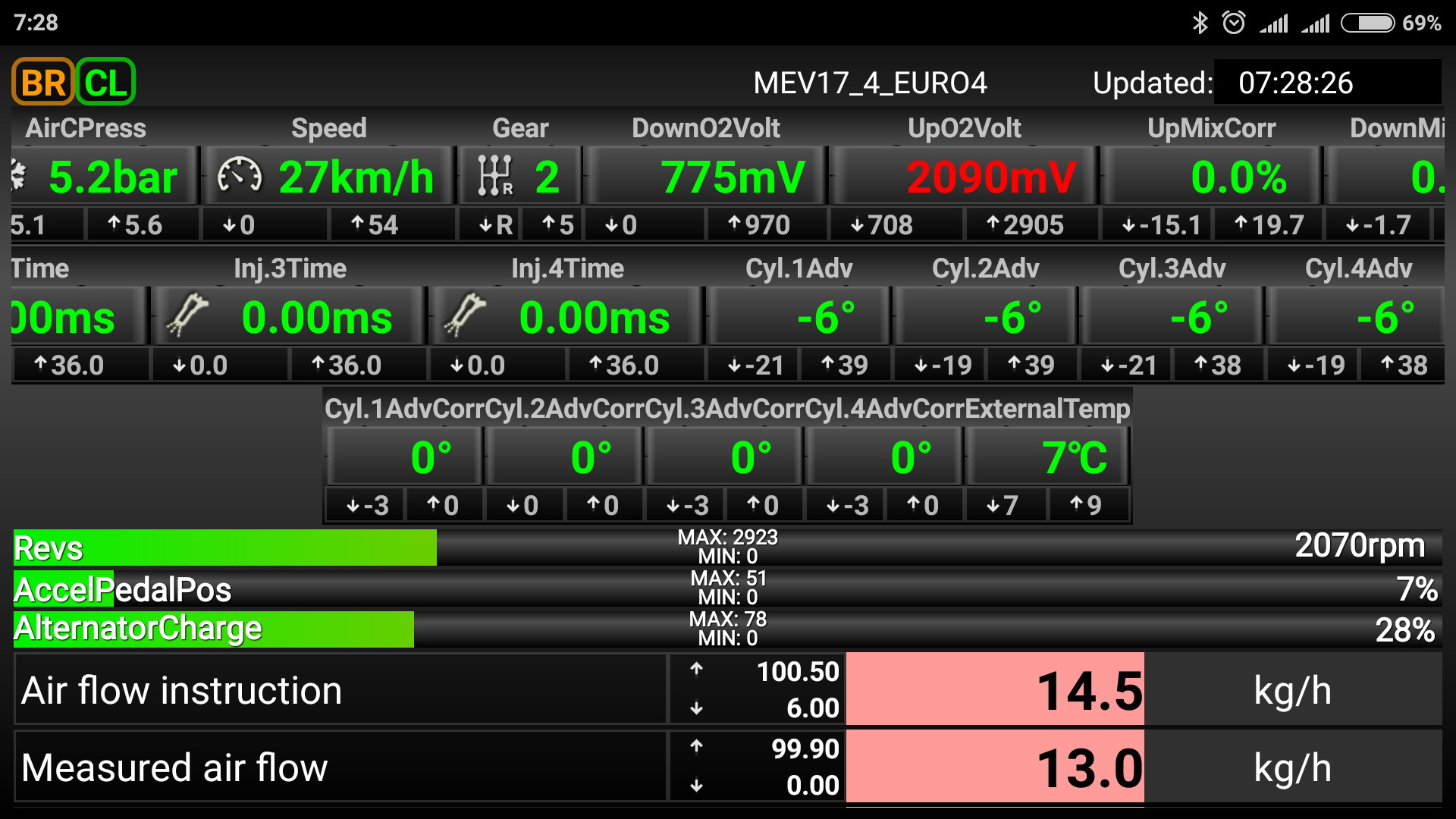Select the Revs progress bar
This screenshot has height=819, width=1456.
(728, 548)
